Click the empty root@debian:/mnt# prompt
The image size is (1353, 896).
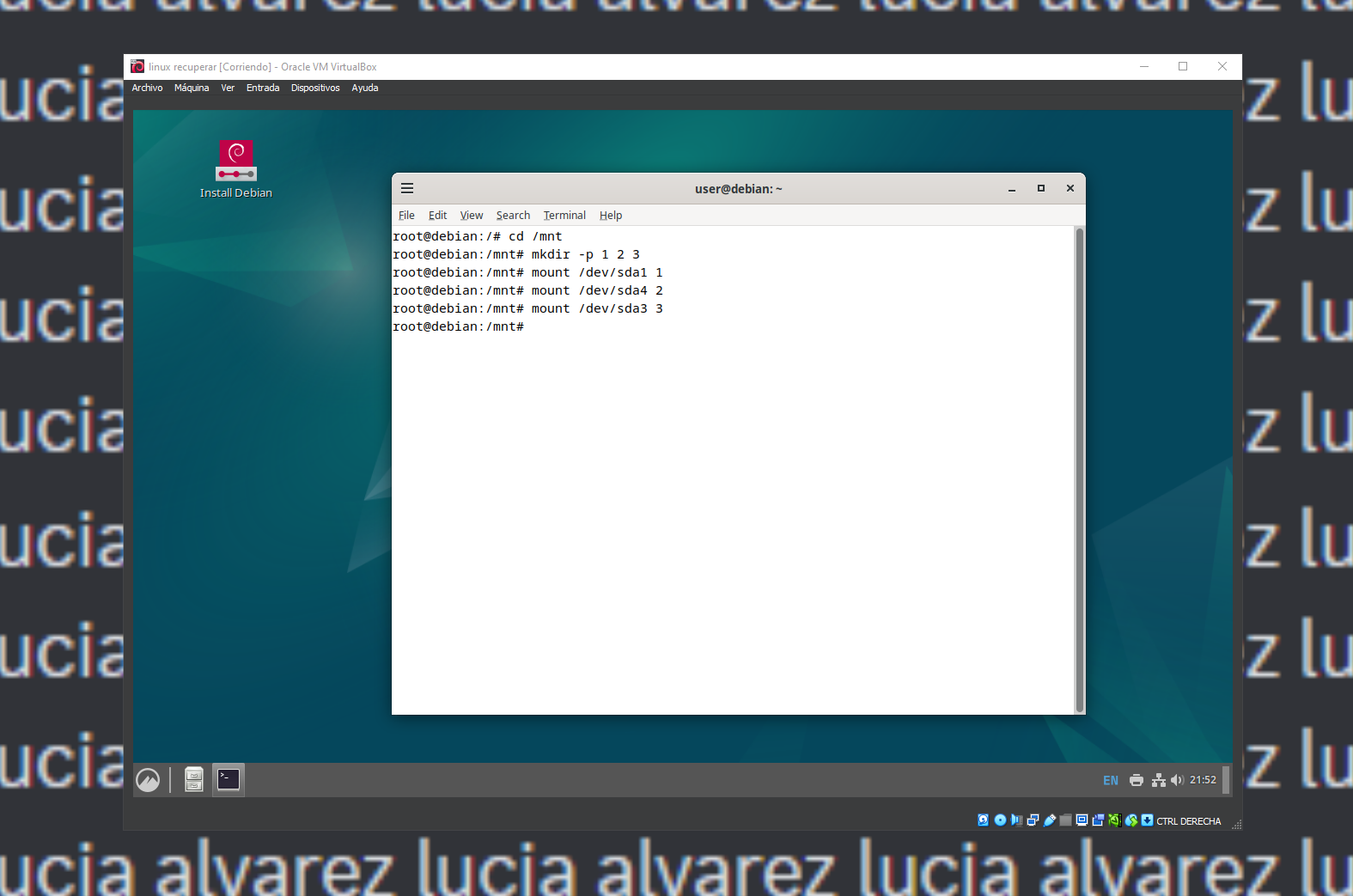[x=458, y=326]
